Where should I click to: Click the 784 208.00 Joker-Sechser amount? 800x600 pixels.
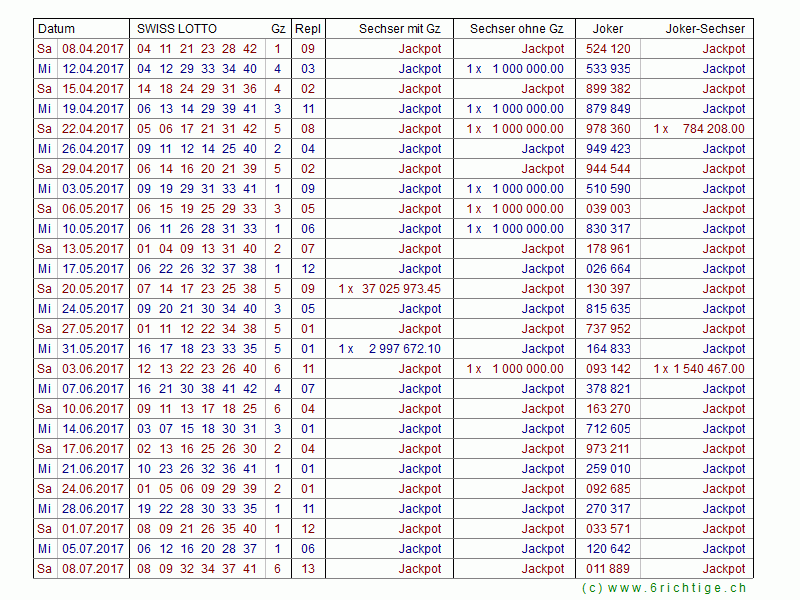click(712, 129)
